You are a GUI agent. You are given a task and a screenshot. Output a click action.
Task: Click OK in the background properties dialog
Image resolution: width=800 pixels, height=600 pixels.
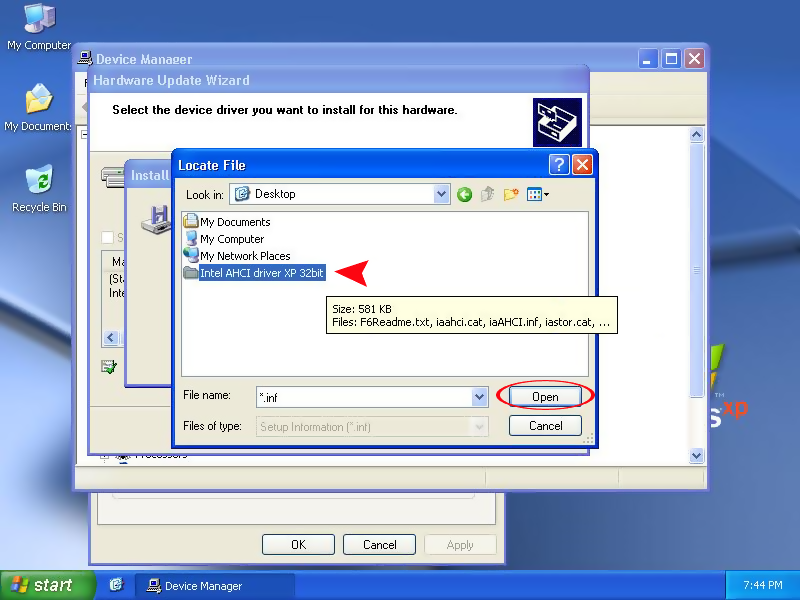tap(298, 544)
